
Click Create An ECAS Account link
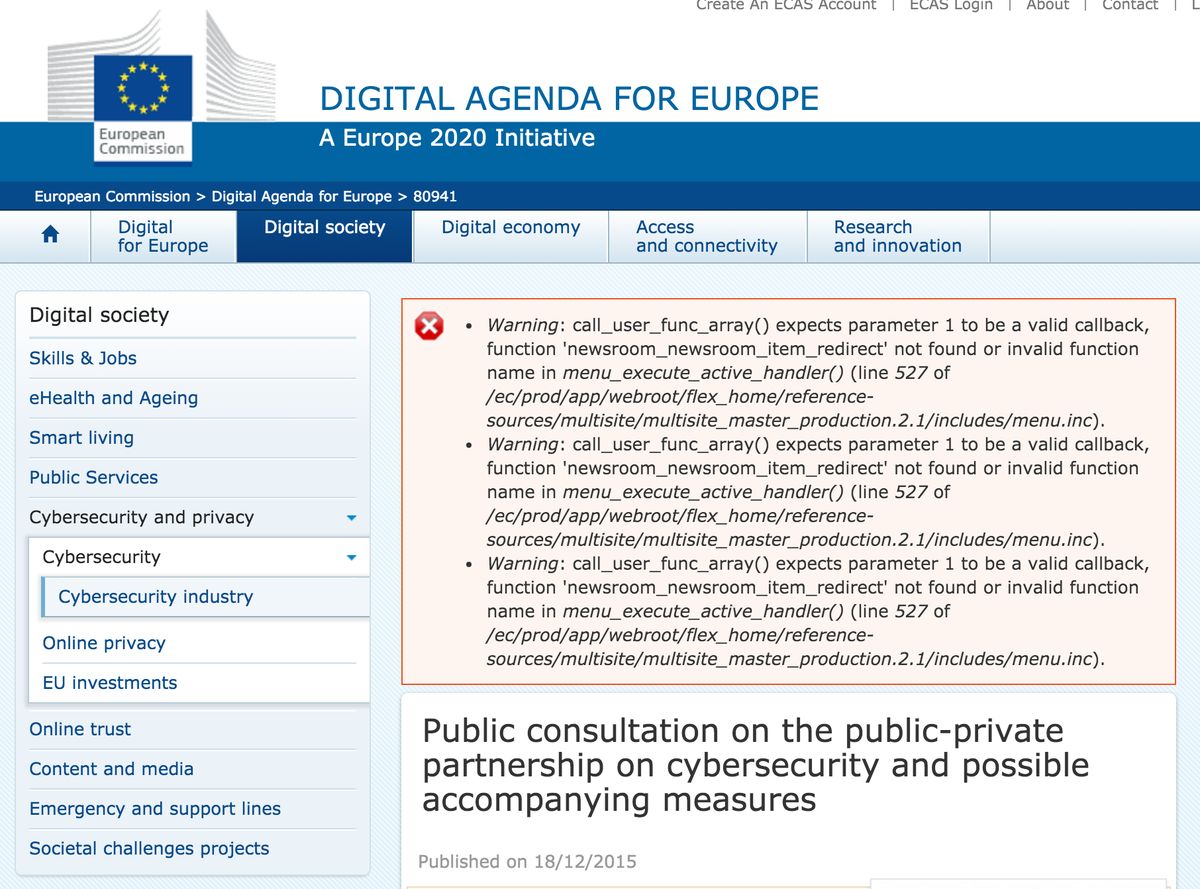pyautogui.click(x=786, y=5)
